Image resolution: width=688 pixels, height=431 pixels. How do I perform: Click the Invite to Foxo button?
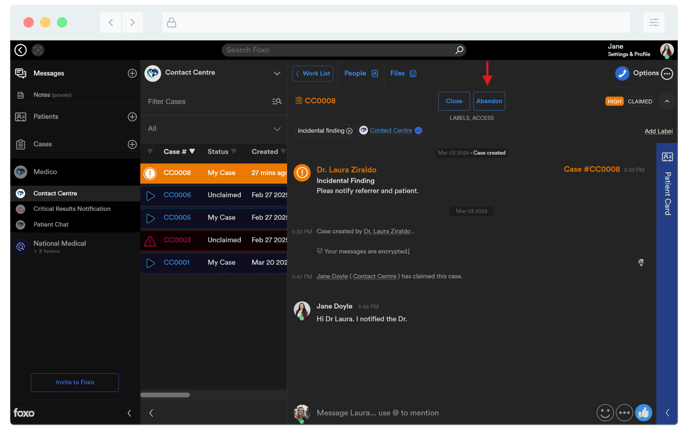click(x=75, y=382)
